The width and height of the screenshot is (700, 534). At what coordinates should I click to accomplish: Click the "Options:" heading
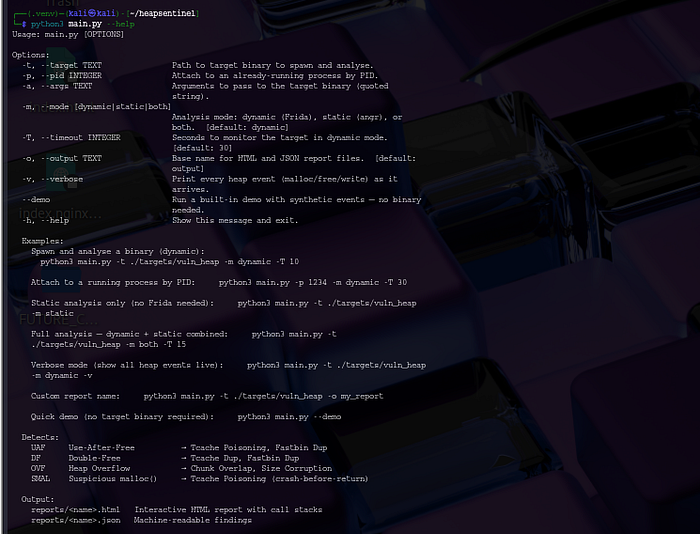coord(30,55)
